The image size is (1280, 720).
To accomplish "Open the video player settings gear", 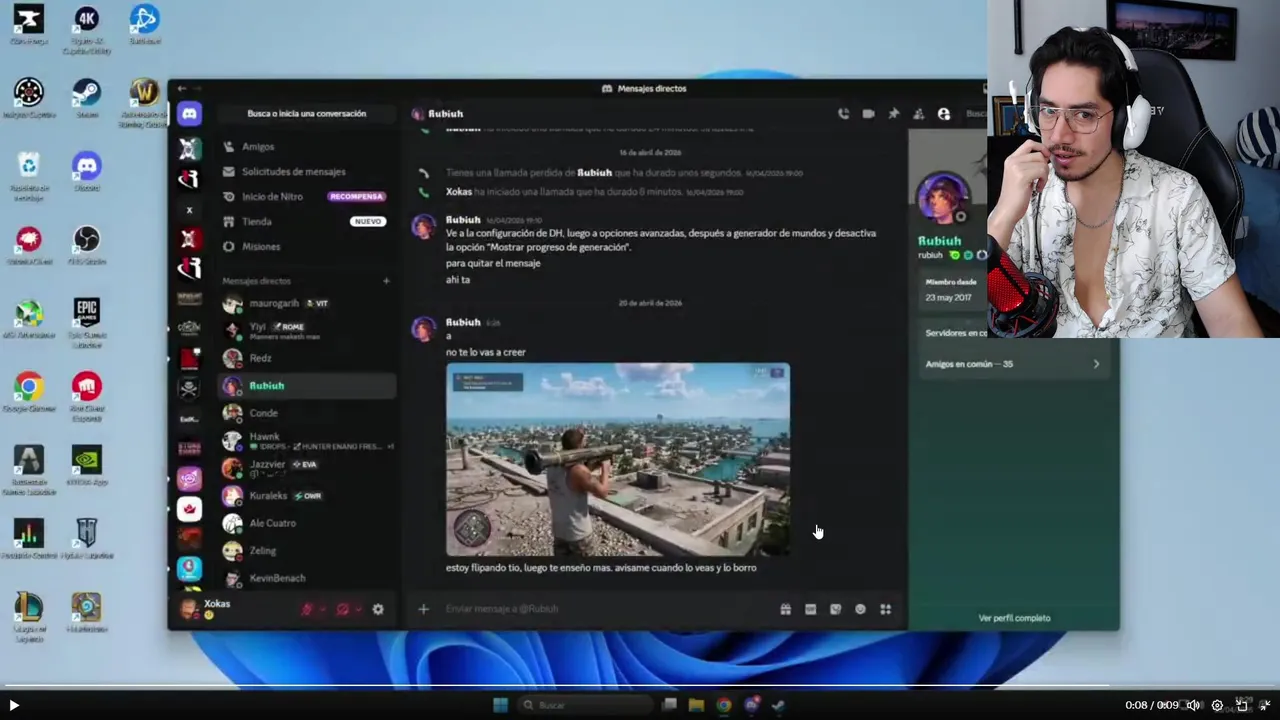I will pyautogui.click(x=1217, y=705).
